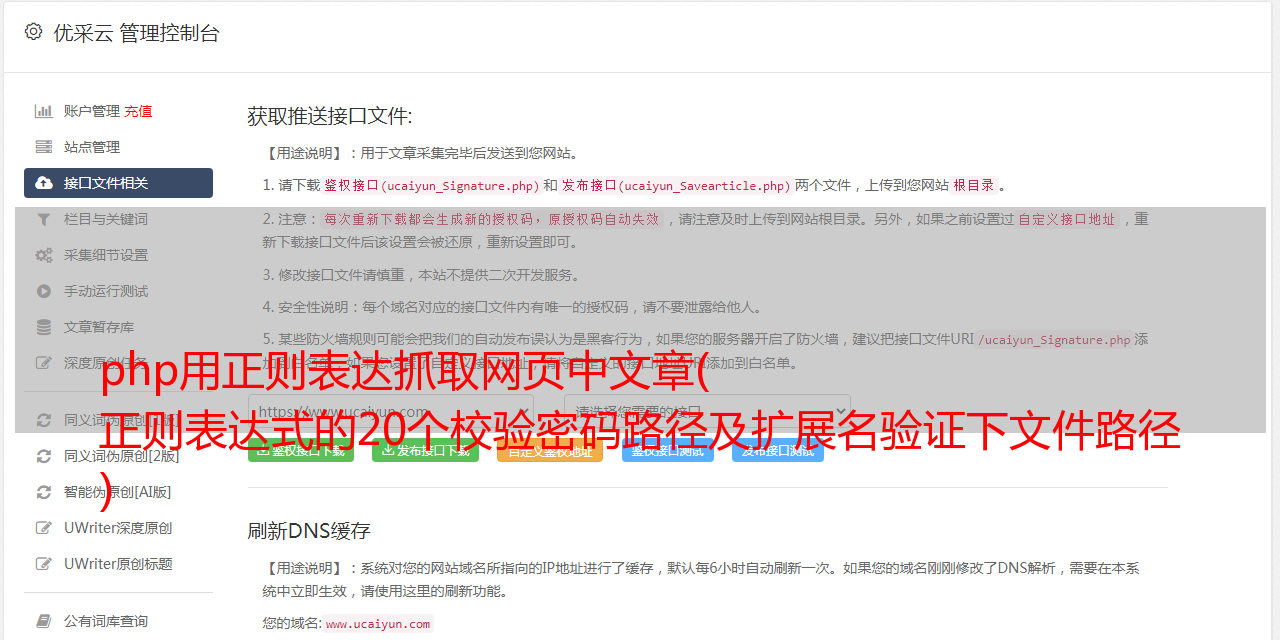Click the orange 自定义鉴权地址 button
Image resolution: width=1280 pixels, height=640 pixels.
point(549,451)
